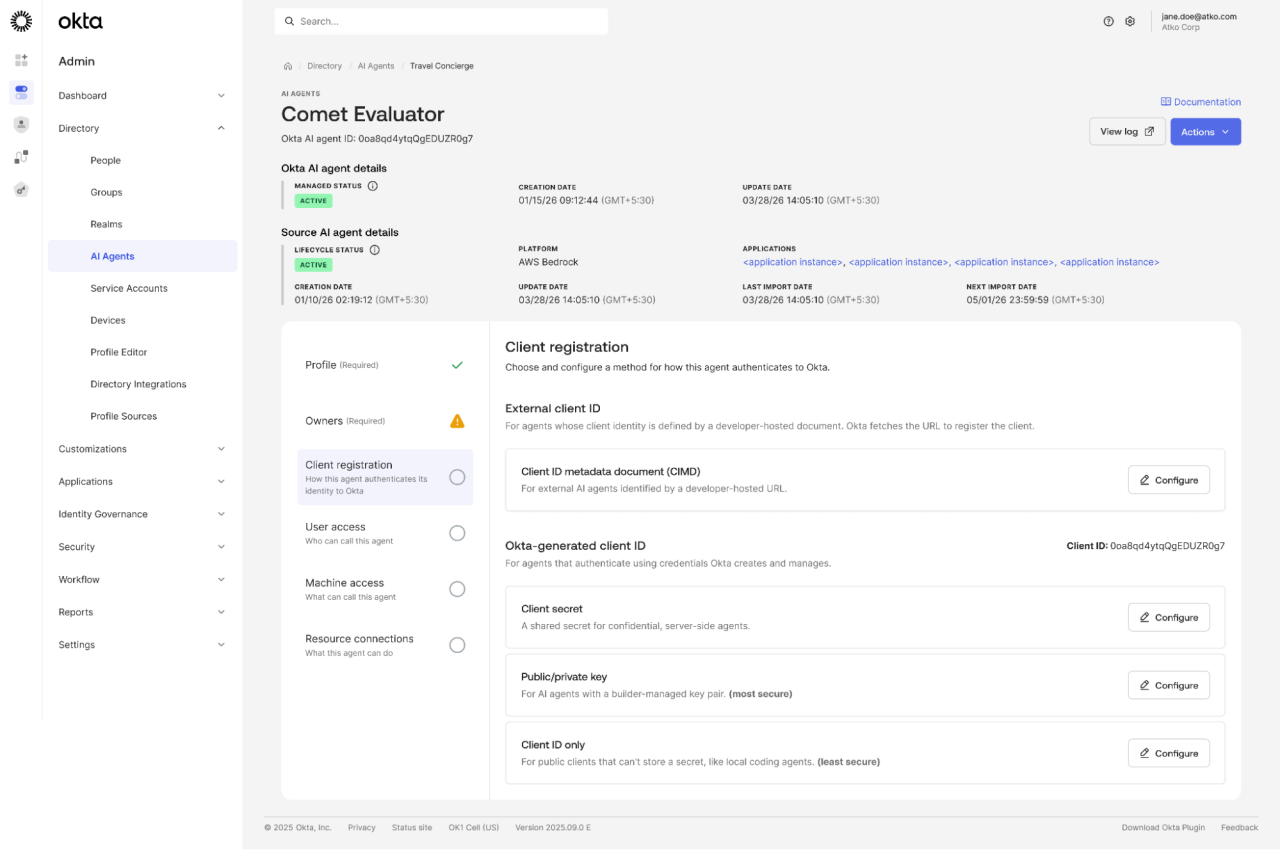Image resolution: width=1280 pixels, height=850 pixels.
Task: Select the Resource connections step
Action: (x=385, y=645)
